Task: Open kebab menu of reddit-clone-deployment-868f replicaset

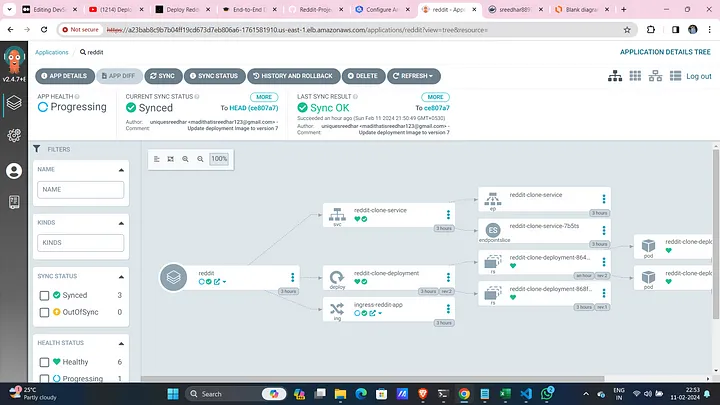Action: [604, 293]
